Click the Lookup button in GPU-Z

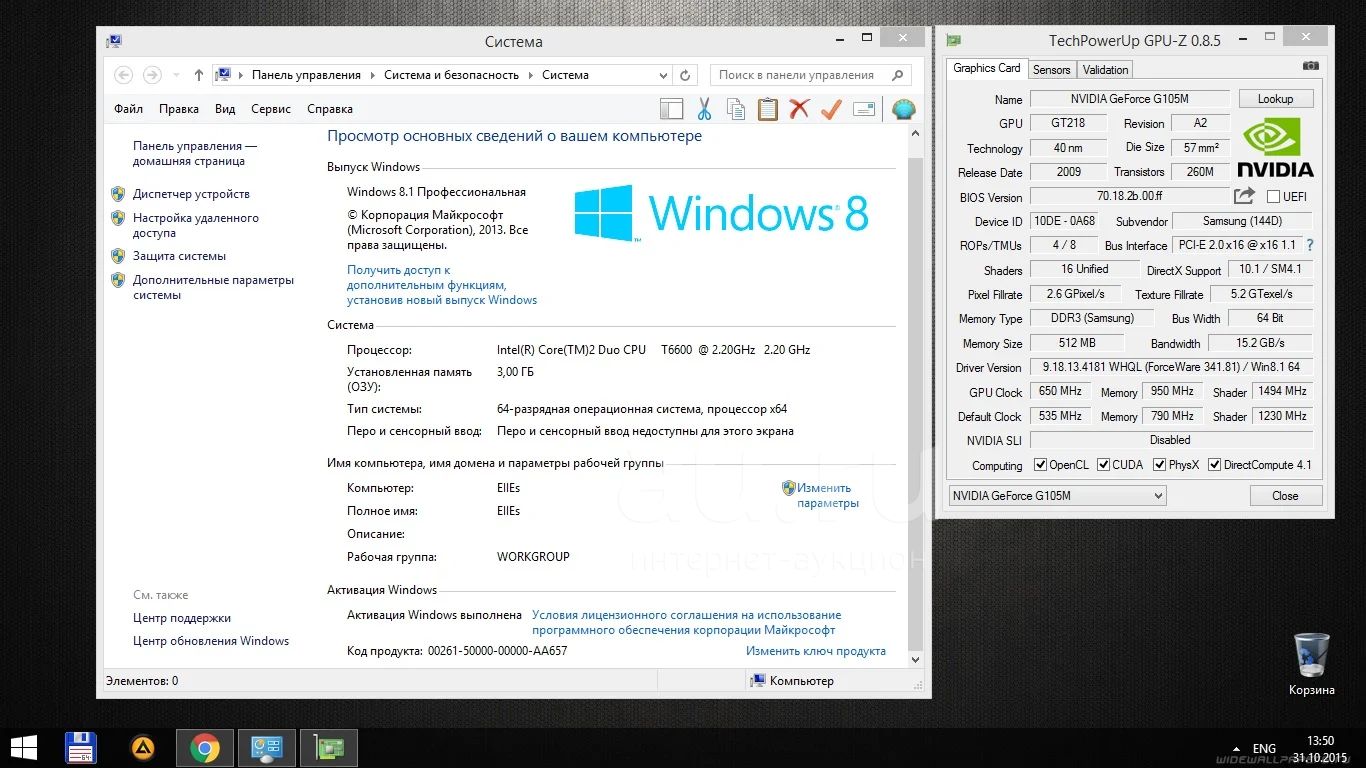tap(1276, 99)
